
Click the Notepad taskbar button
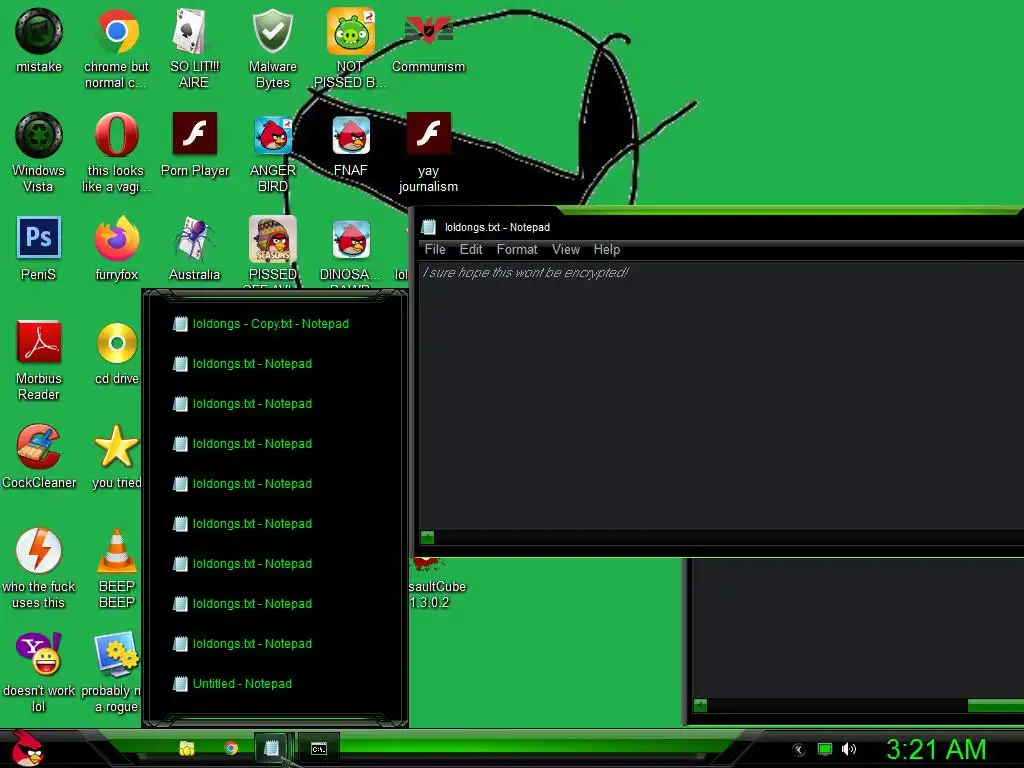pos(272,748)
